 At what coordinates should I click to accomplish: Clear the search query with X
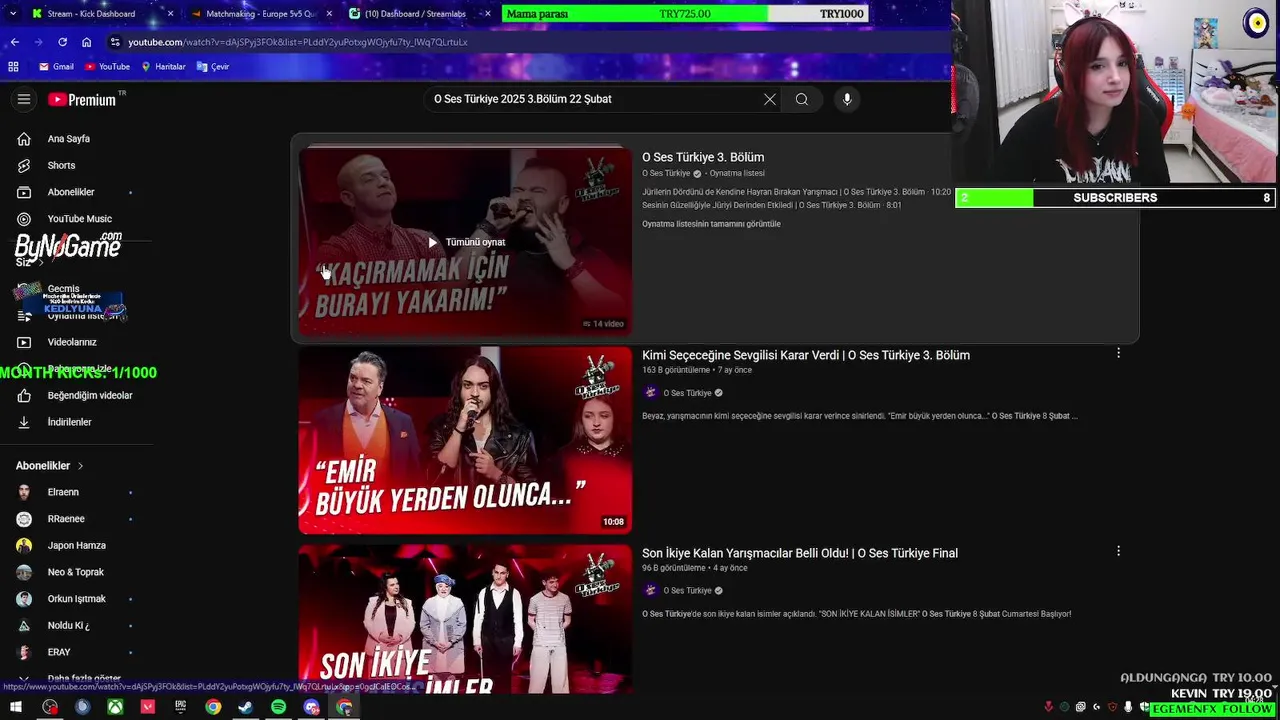point(769,99)
